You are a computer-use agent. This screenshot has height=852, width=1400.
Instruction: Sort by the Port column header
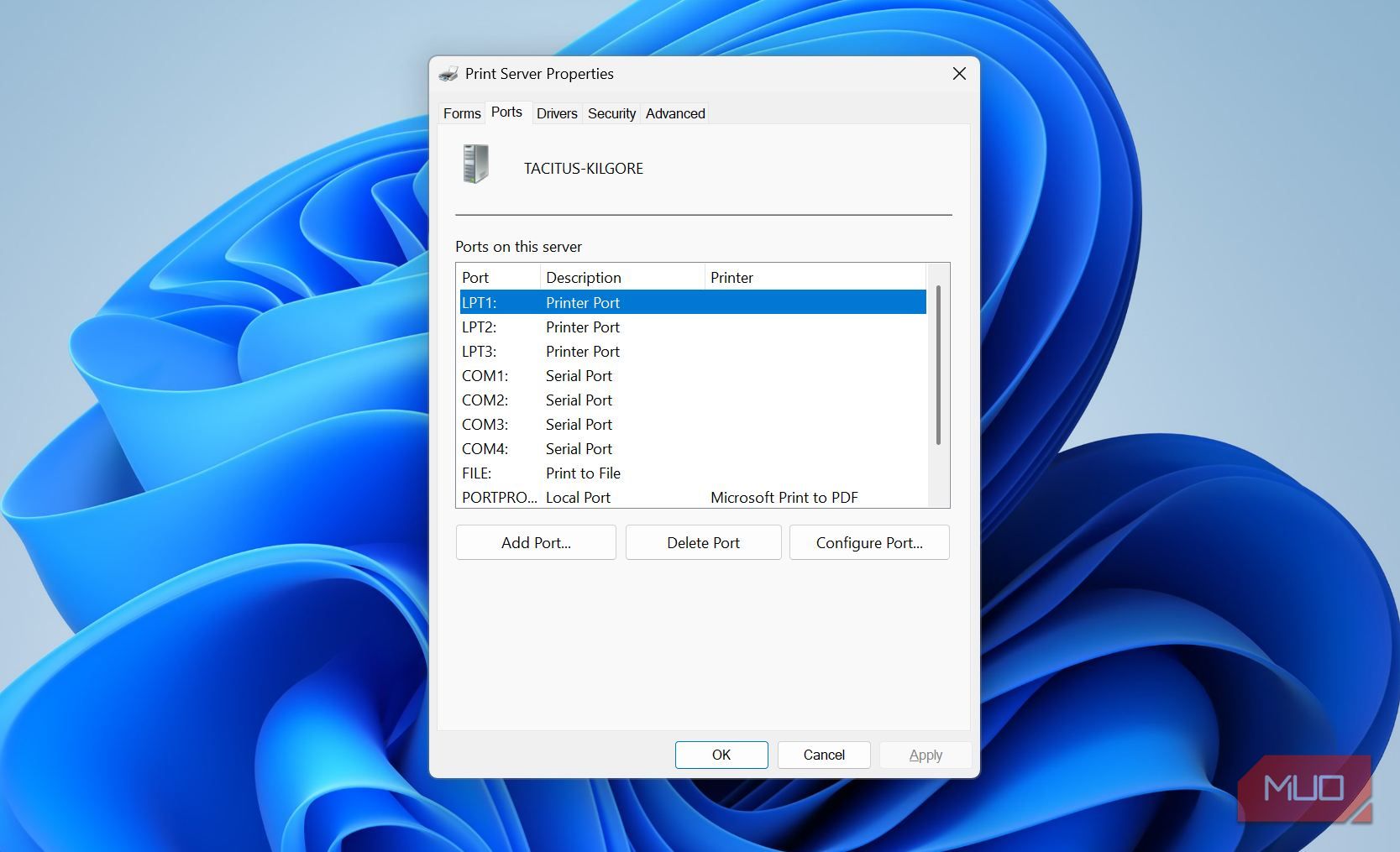498,277
